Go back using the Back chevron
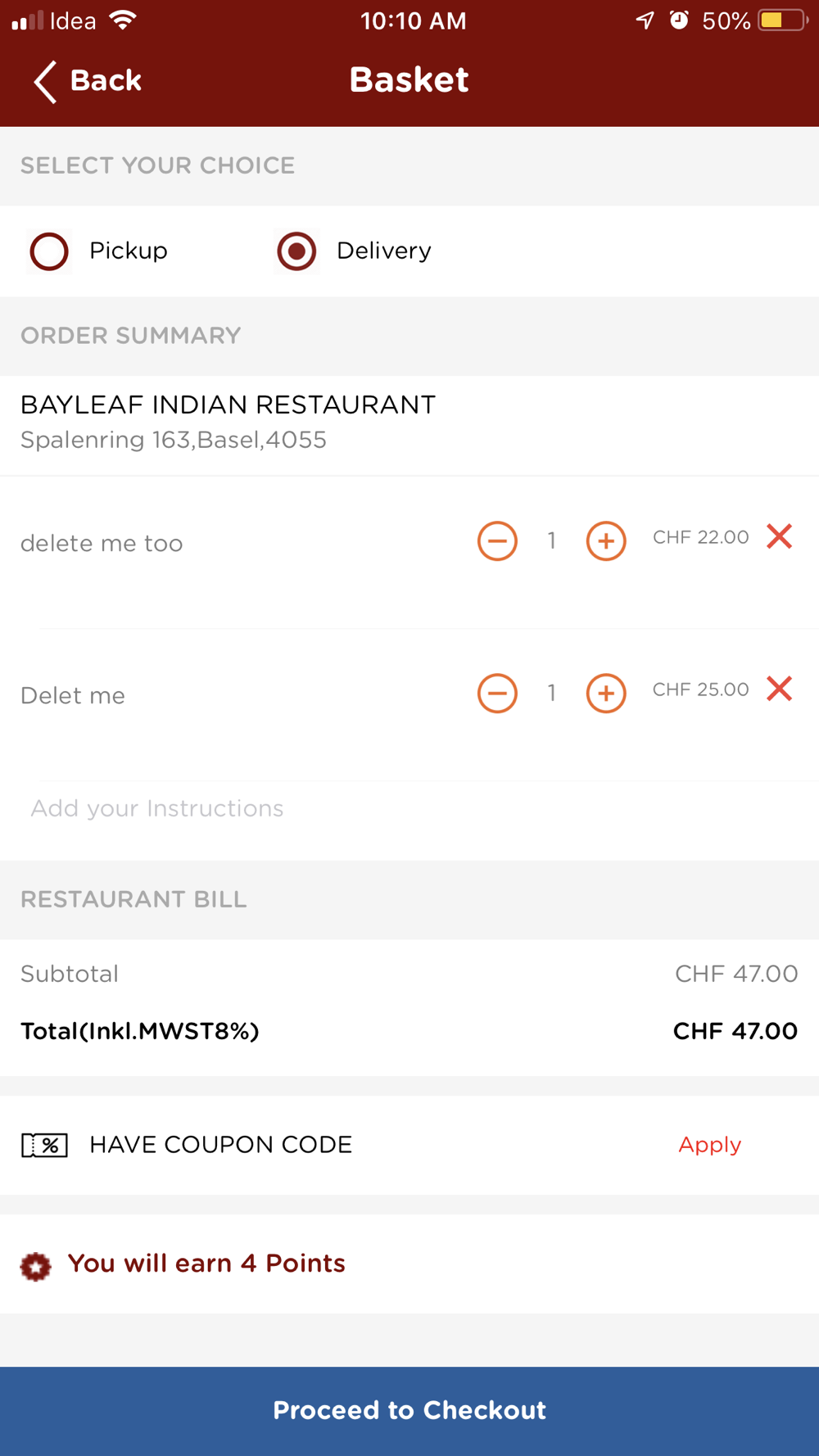 click(x=46, y=81)
